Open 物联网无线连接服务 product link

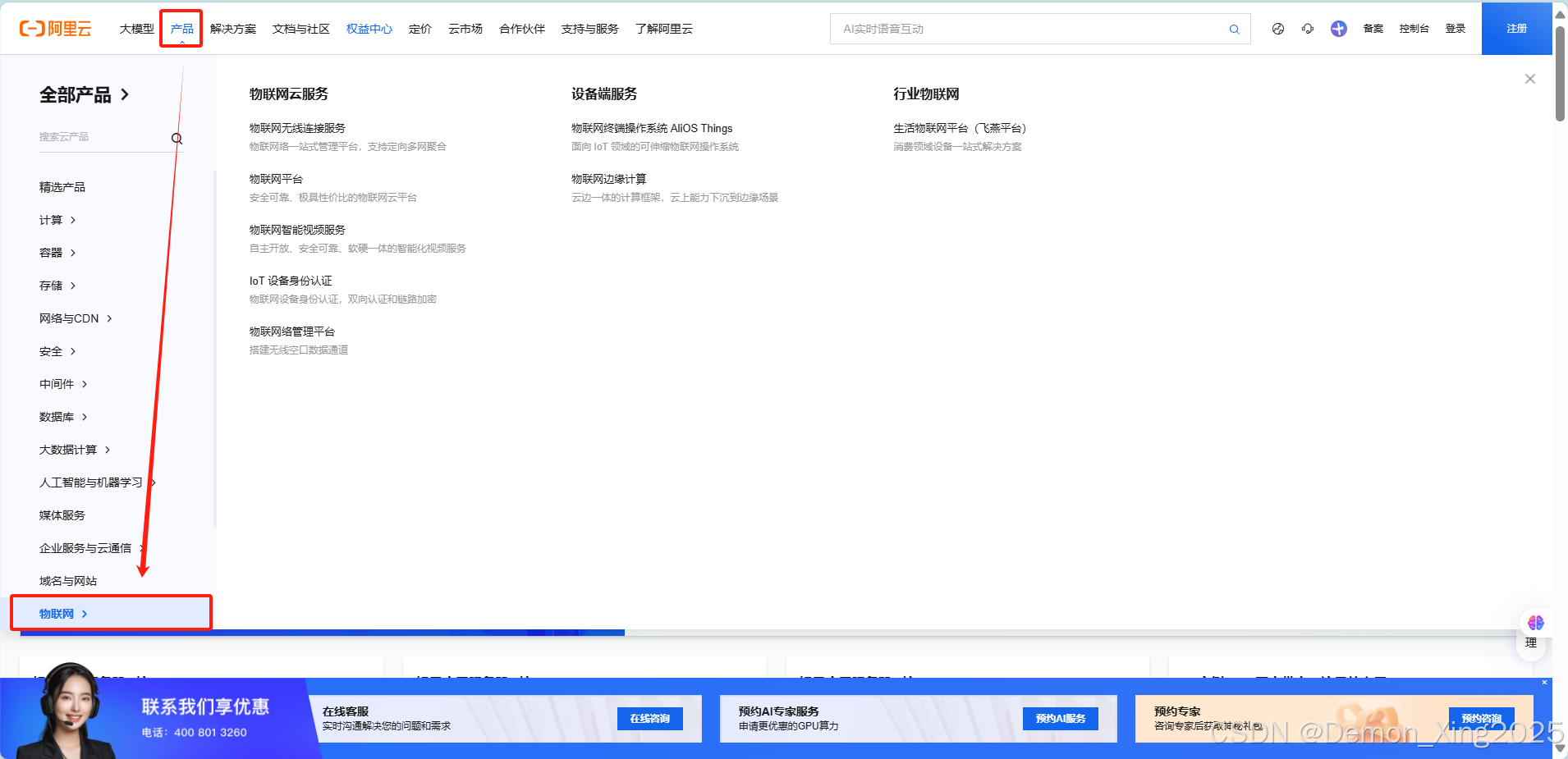297,128
